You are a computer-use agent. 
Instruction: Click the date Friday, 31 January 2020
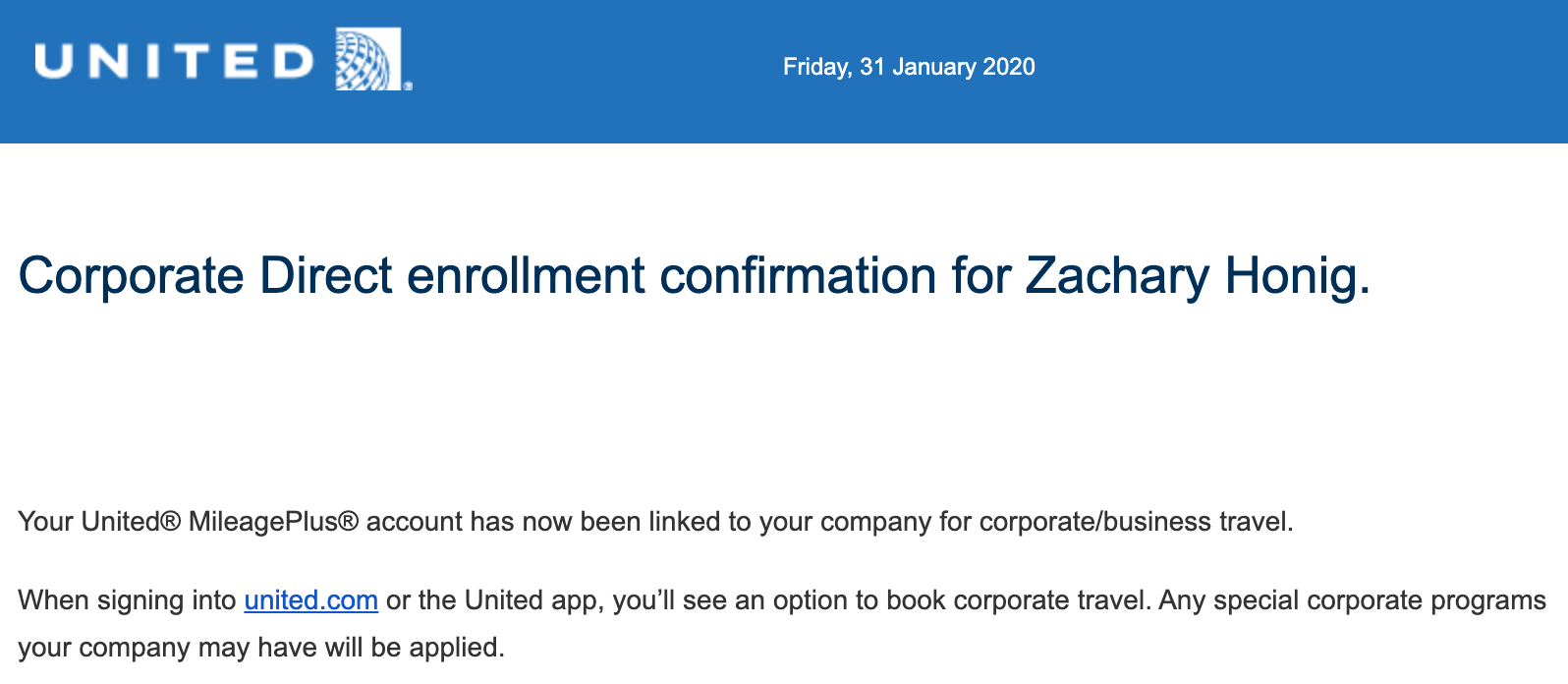click(x=908, y=67)
